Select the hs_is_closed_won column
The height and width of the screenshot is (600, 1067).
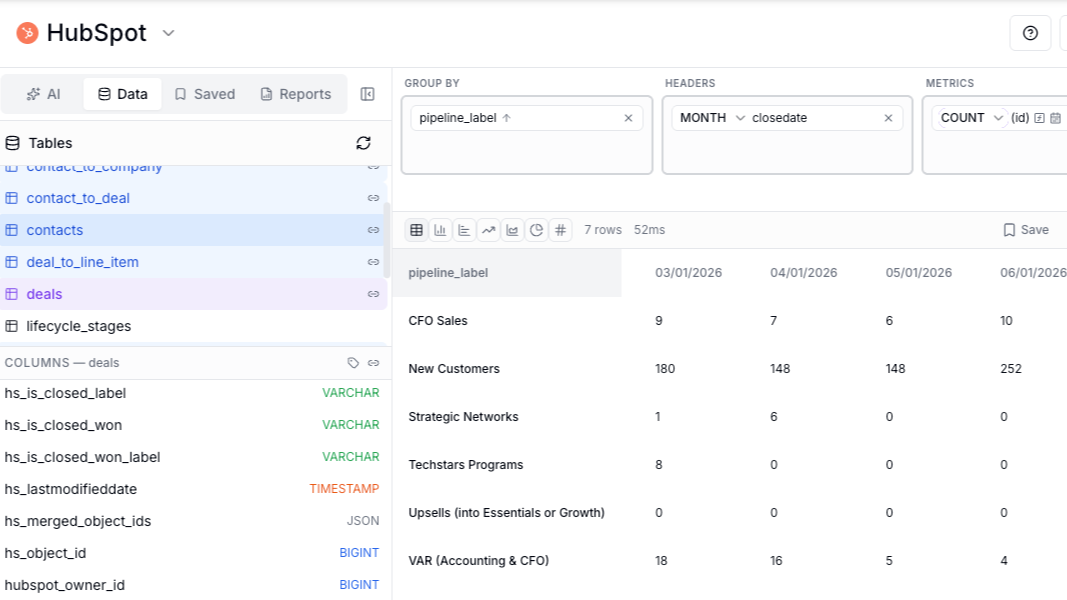[192, 425]
